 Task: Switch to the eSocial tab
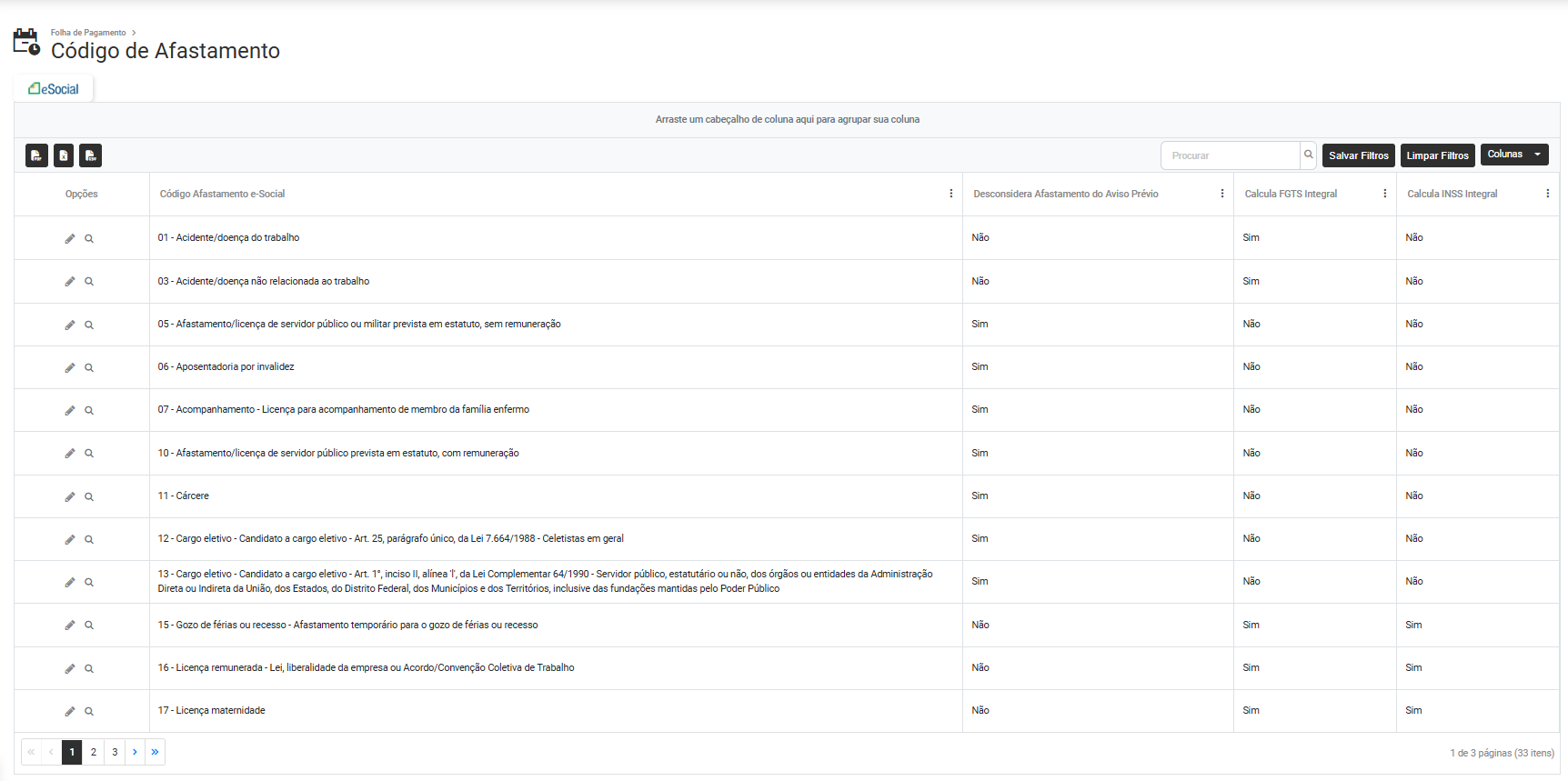(x=54, y=89)
